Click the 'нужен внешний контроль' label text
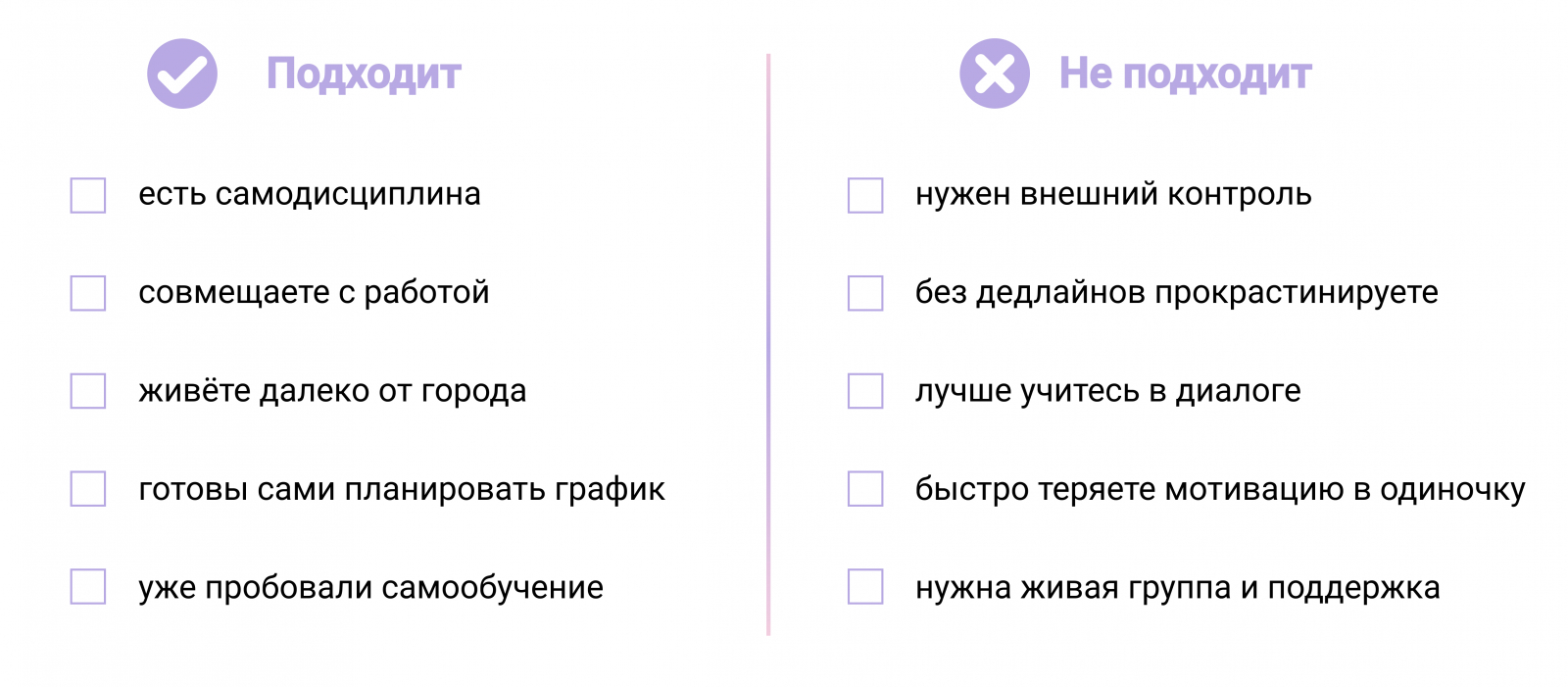The image size is (1568, 687). coord(1113,195)
